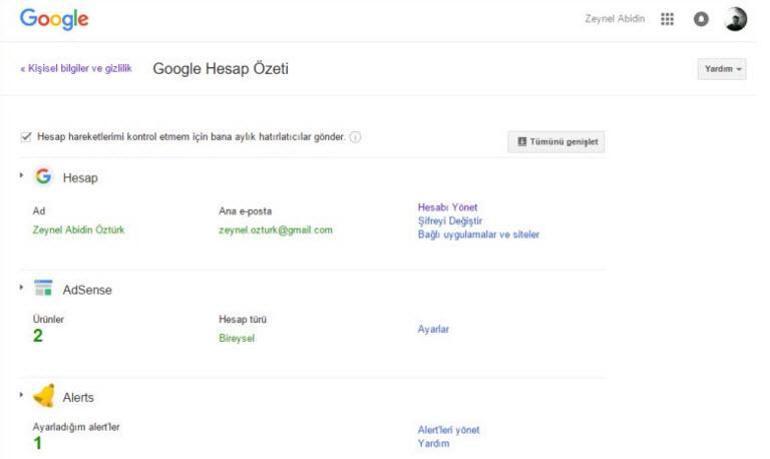Toggle the monthly reminder checkbox

(26, 137)
